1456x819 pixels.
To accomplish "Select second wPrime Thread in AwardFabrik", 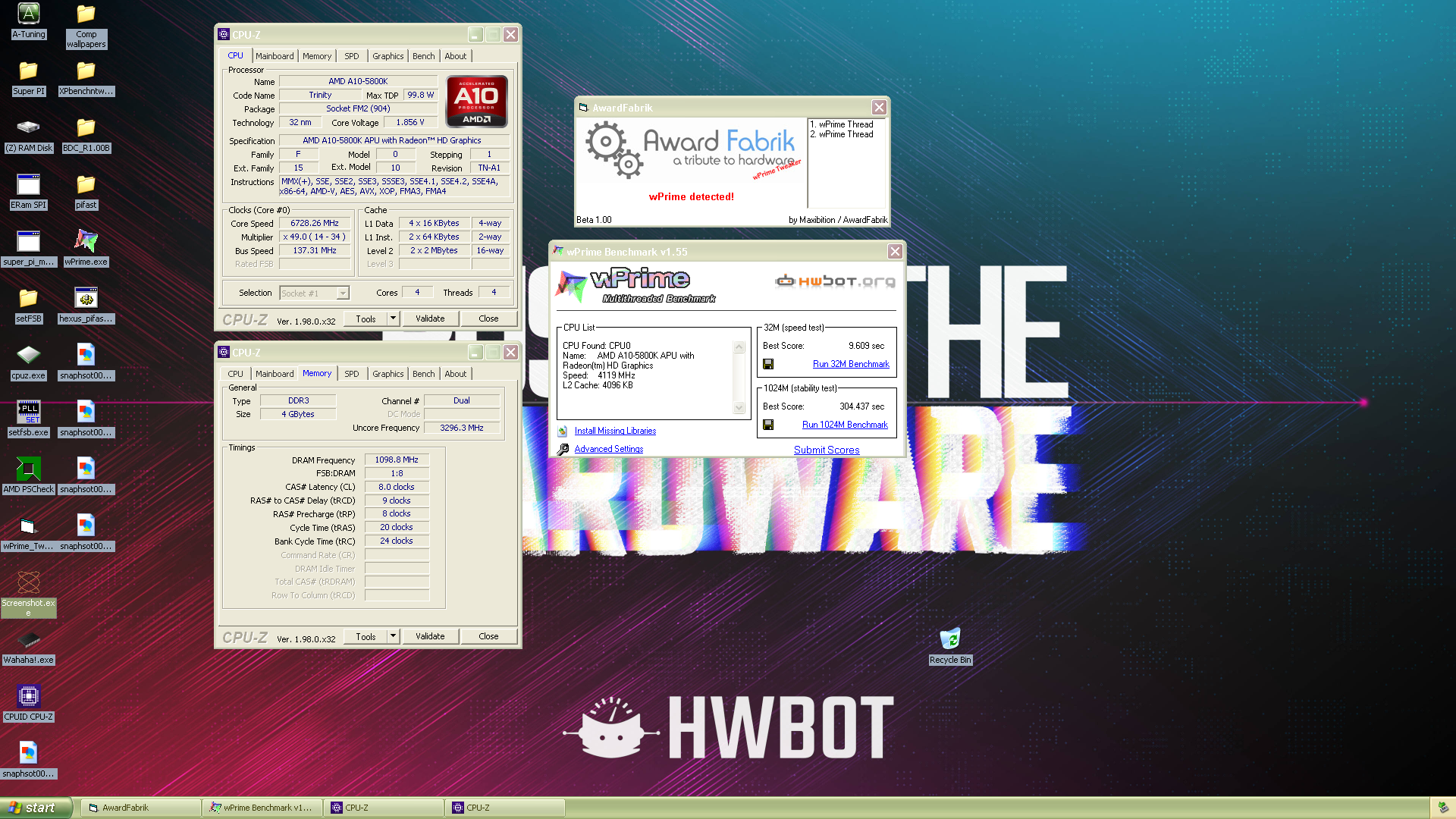I will click(x=842, y=134).
